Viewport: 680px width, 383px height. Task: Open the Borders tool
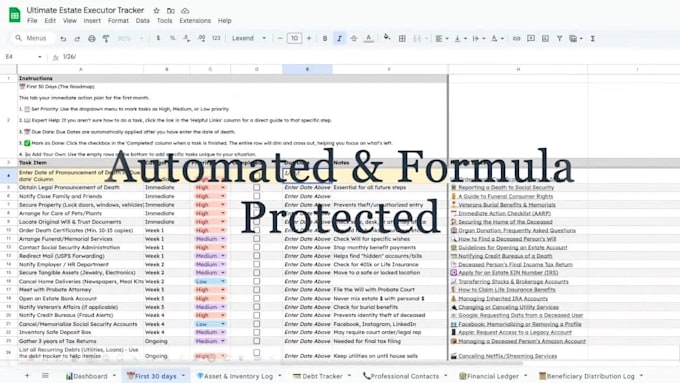[x=402, y=39]
